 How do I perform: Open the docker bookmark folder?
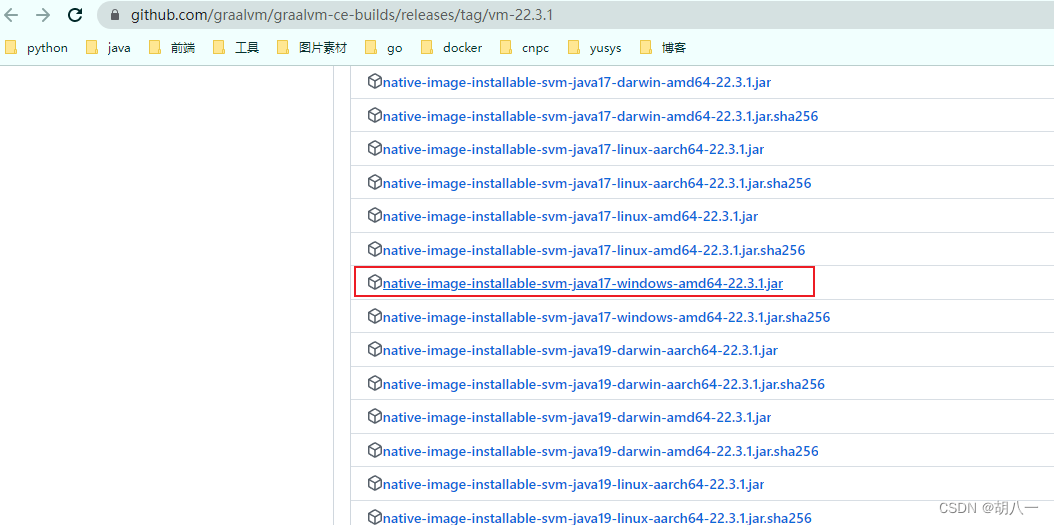[x=452, y=48]
